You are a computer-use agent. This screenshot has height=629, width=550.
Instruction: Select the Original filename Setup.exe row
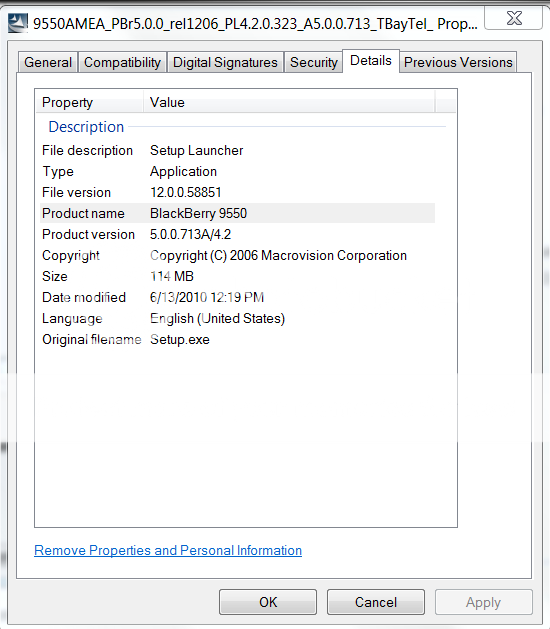[x=237, y=339]
